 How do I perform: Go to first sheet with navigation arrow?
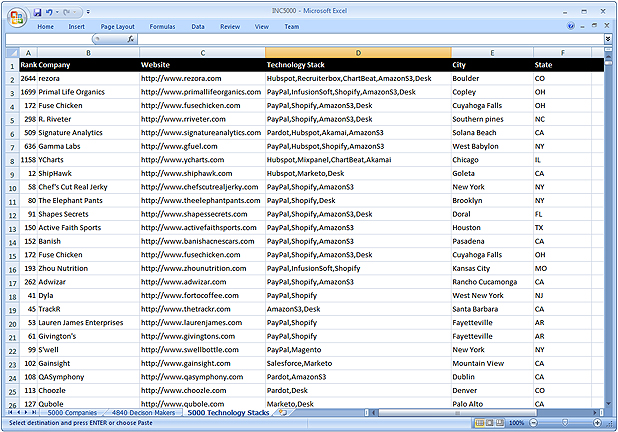10,413
